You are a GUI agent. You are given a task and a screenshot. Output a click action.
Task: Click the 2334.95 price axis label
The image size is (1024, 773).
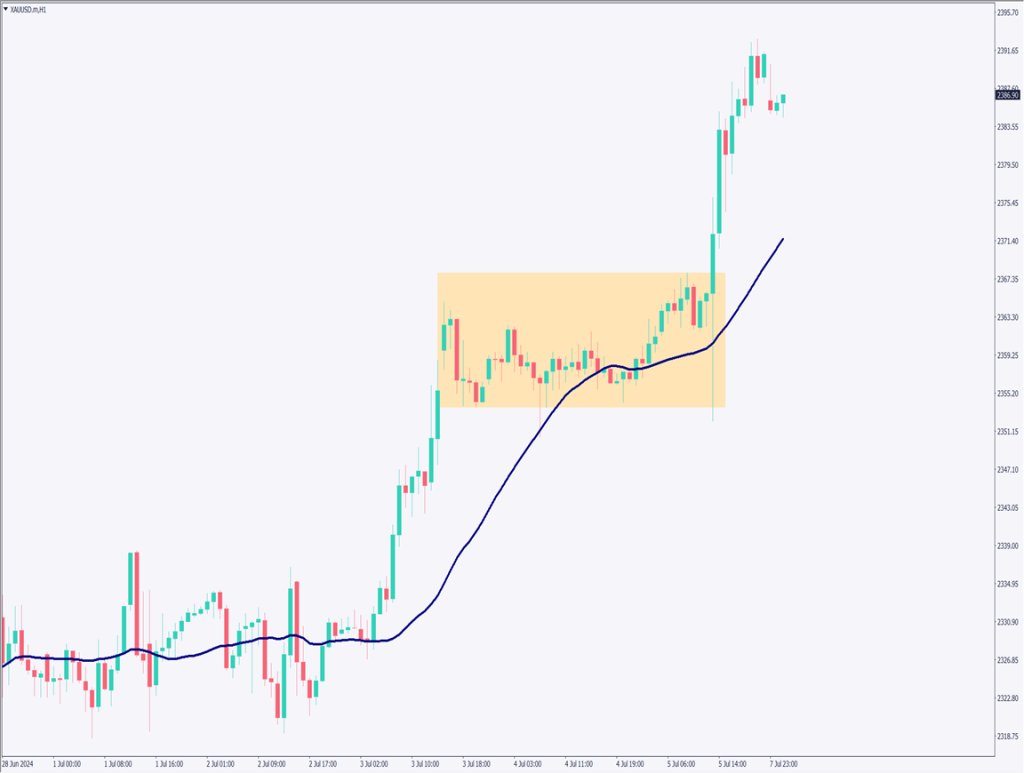(1007, 584)
